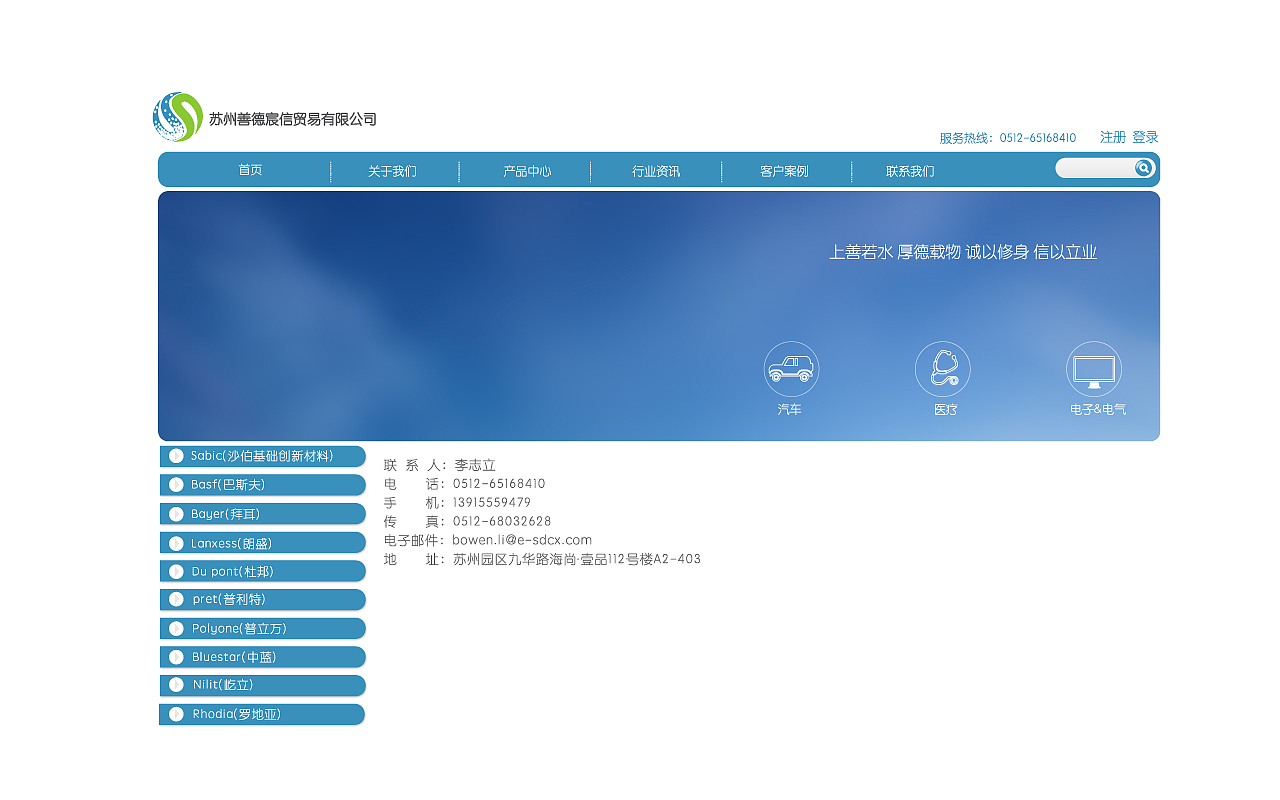Click arrow icon beside Nilit item
Viewport: 1280px width, 800px height.
point(177,686)
